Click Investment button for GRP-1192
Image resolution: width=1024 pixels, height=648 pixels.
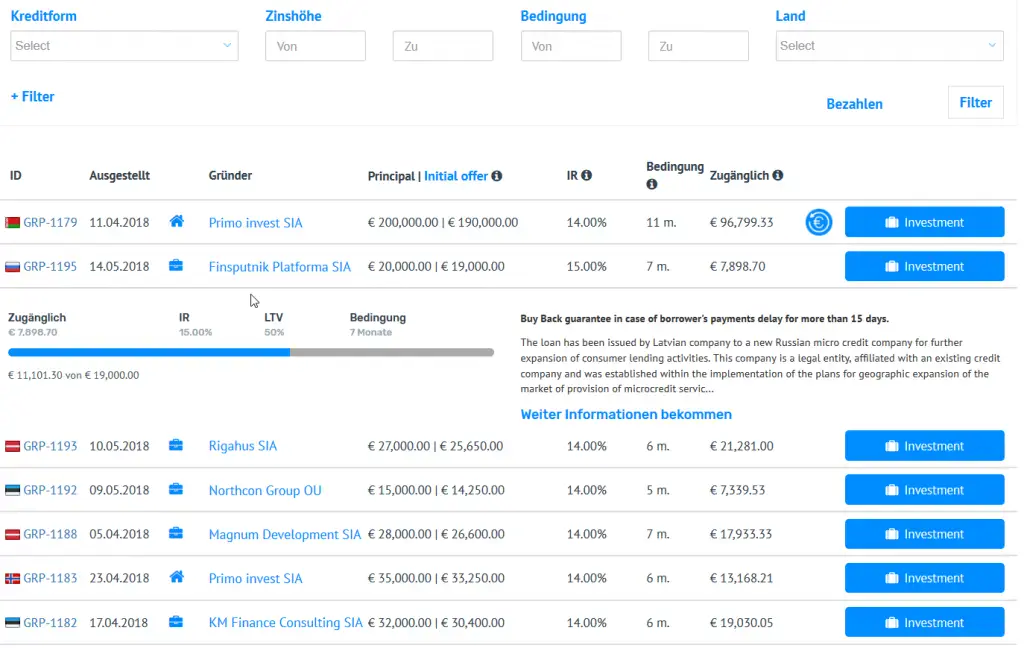pos(925,490)
